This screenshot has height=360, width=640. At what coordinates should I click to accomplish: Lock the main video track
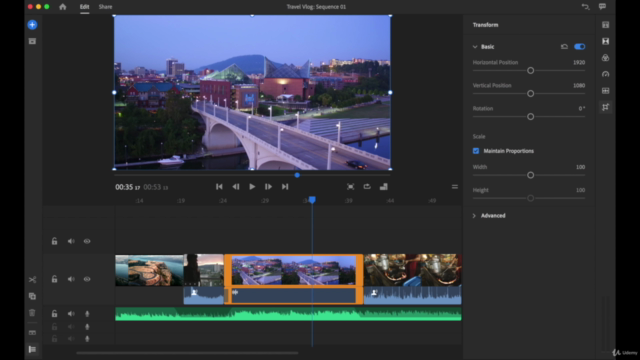click(x=54, y=279)
